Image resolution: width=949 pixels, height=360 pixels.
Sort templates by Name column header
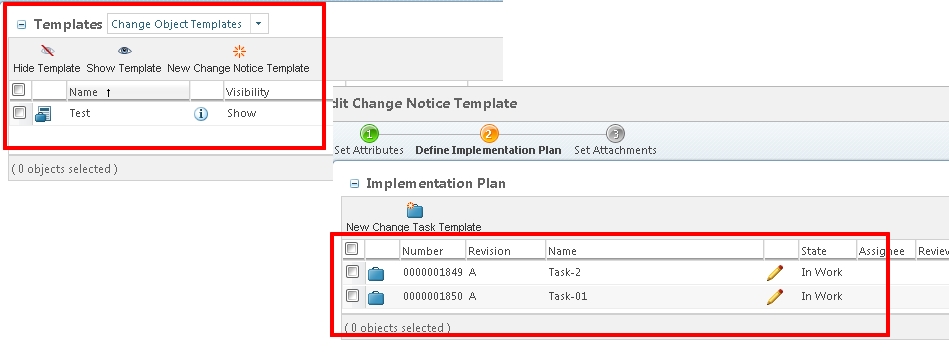pyautogui.click(x=128, y=92)
